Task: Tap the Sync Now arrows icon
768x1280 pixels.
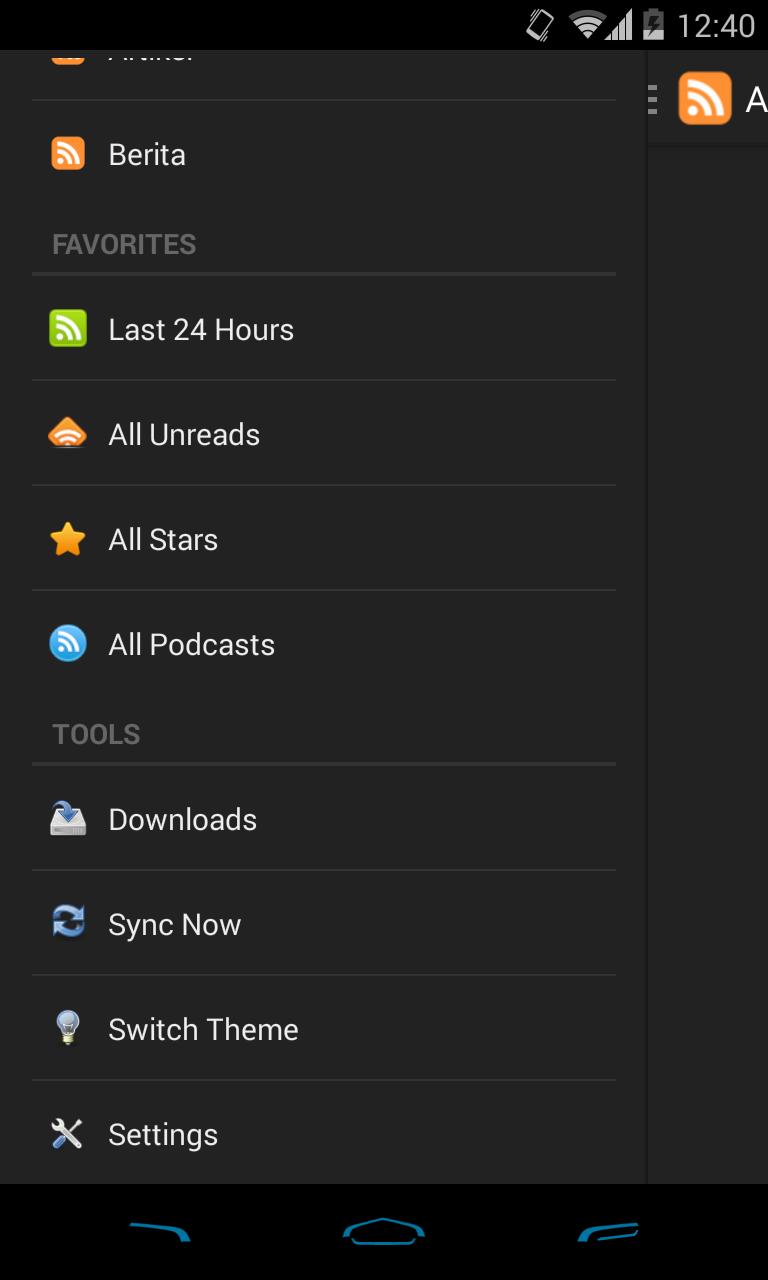Action: 68,923
